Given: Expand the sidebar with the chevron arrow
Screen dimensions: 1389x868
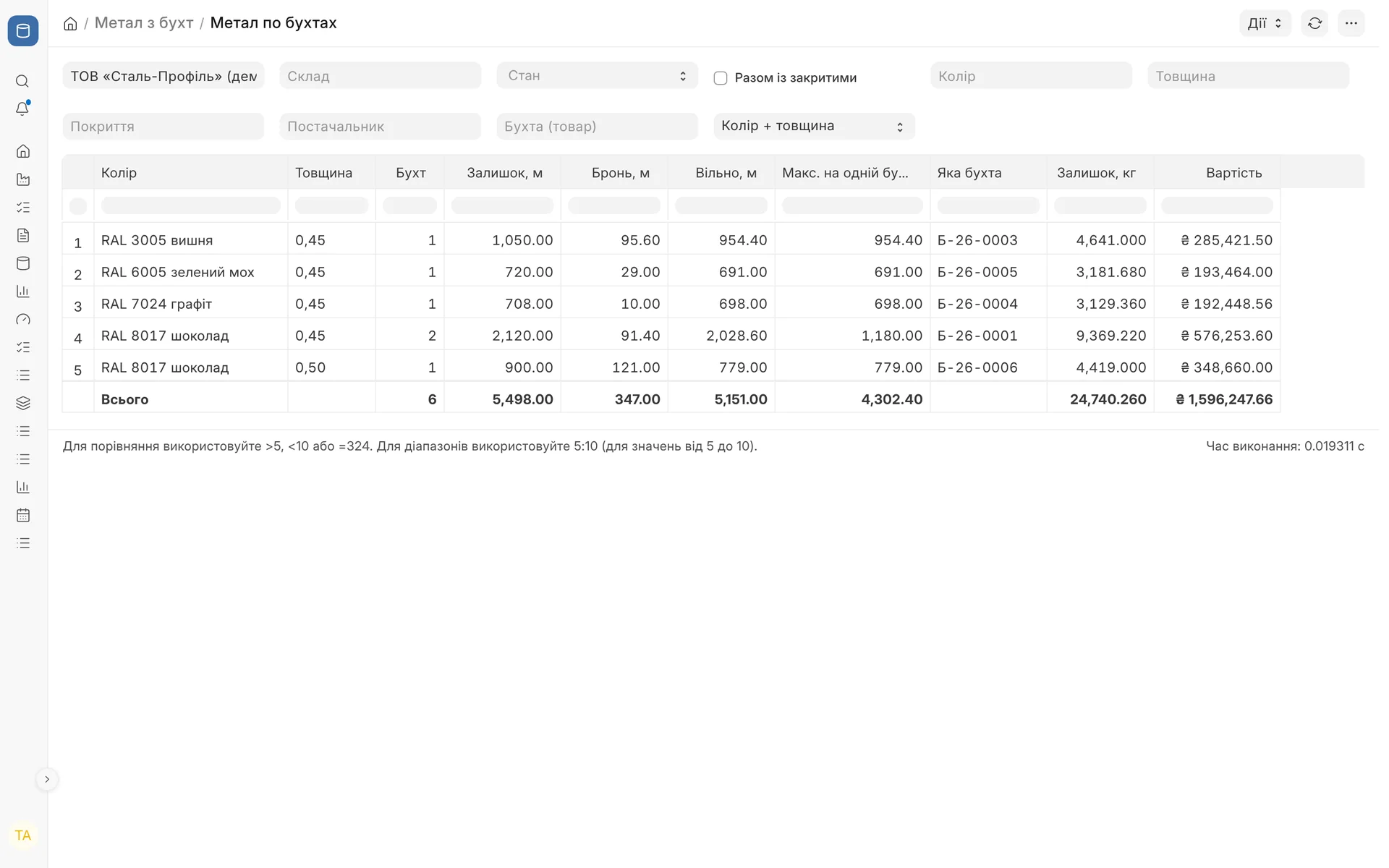Looking at the screenshot, I should click(47, 779).
